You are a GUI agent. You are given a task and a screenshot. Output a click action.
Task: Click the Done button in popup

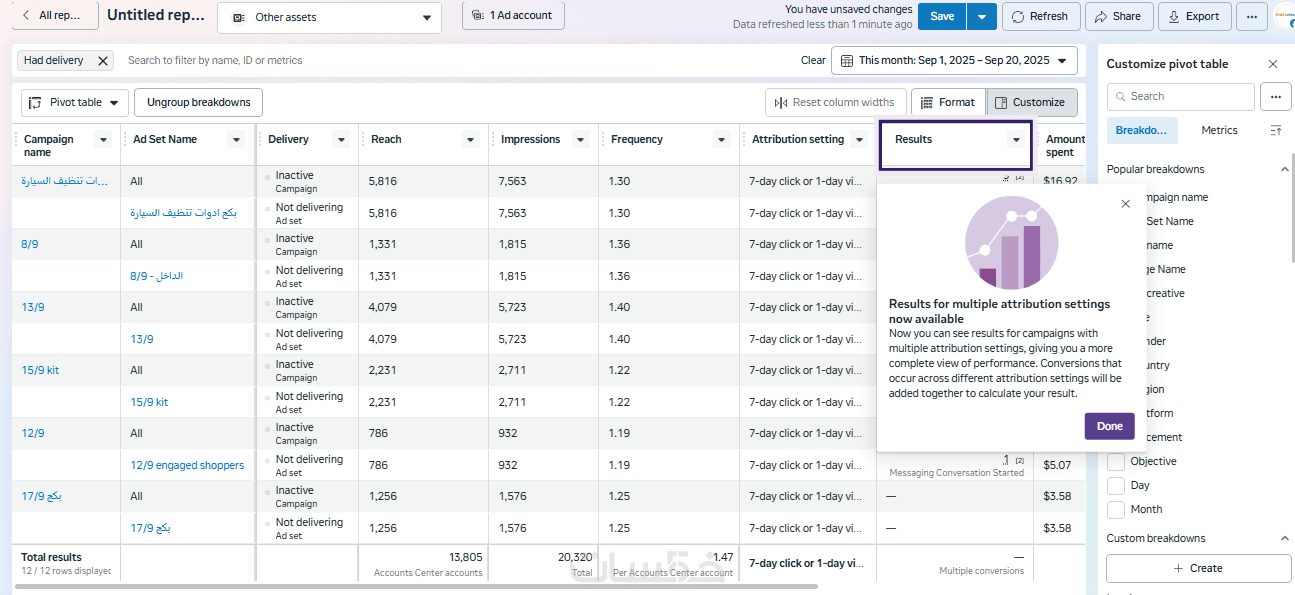(x=1109, y=426)
